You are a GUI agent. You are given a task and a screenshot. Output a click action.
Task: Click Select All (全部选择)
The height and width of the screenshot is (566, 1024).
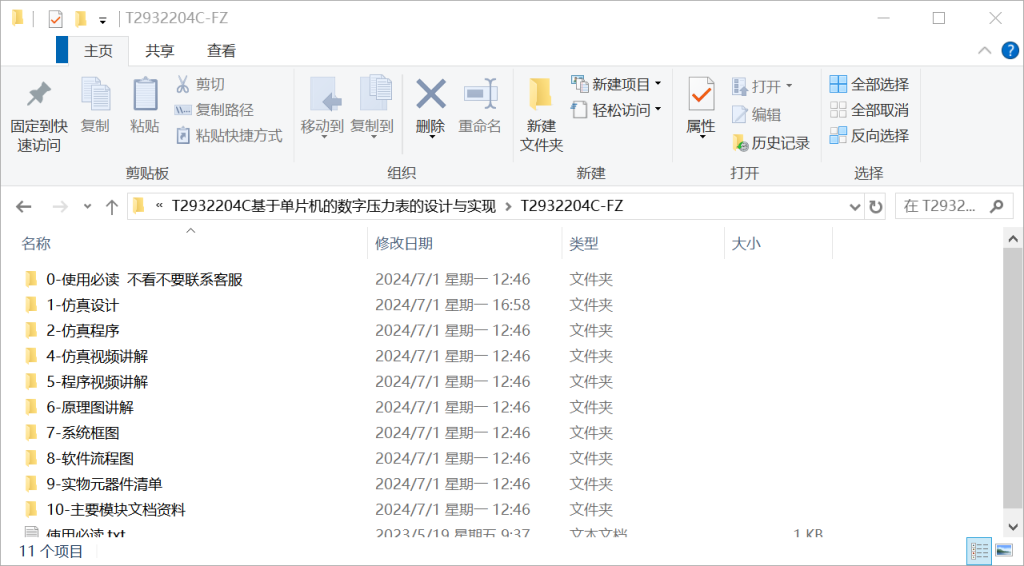(869, 84)
